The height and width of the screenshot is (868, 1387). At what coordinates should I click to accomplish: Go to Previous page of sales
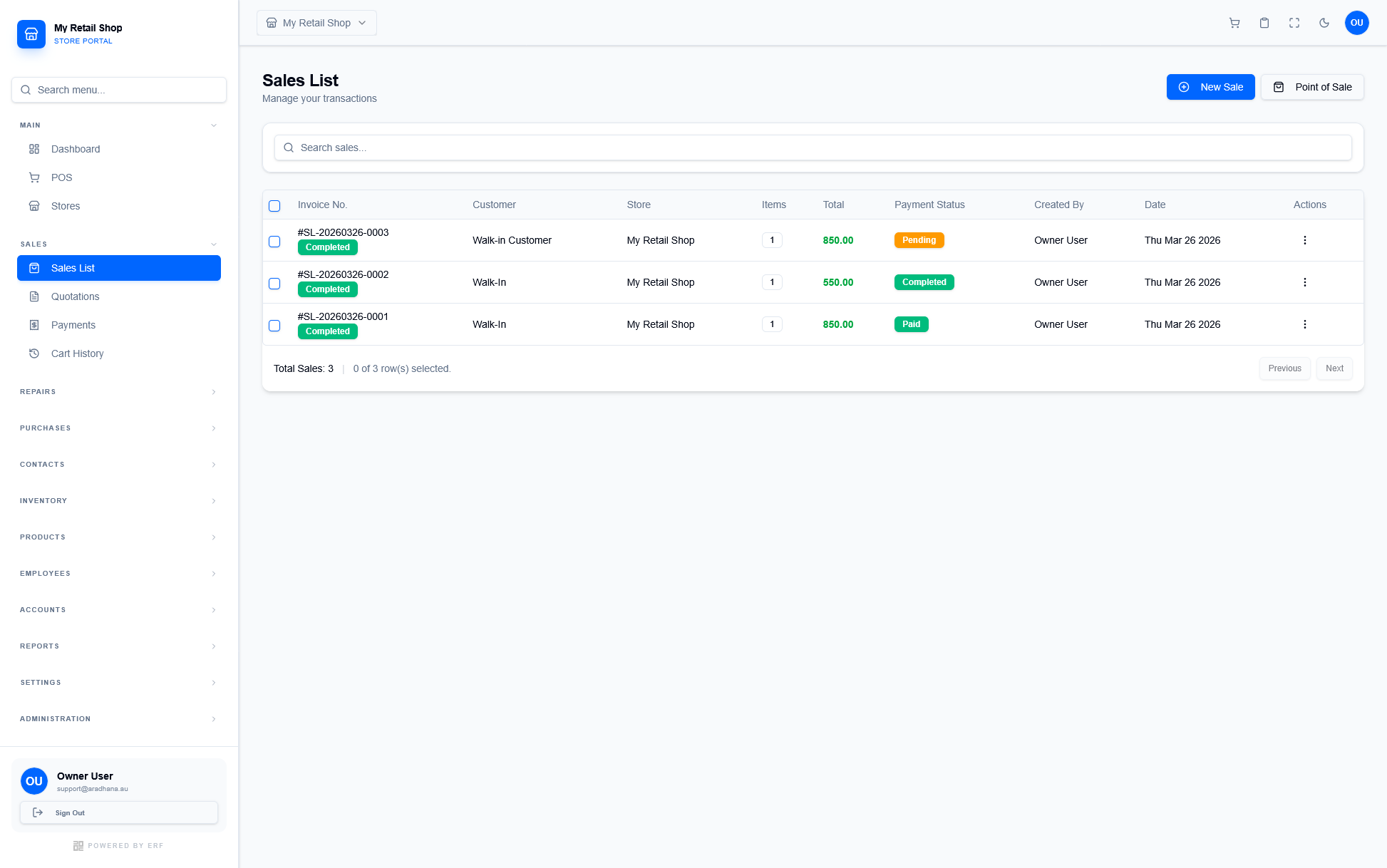point(1284,368)
